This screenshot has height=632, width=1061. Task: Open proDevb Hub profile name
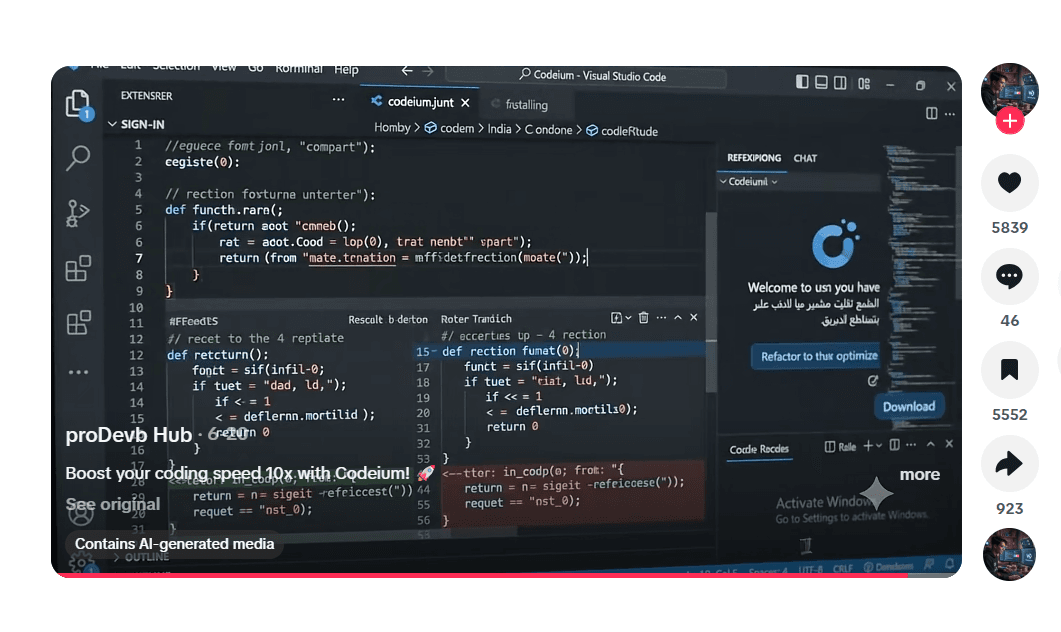129,435
